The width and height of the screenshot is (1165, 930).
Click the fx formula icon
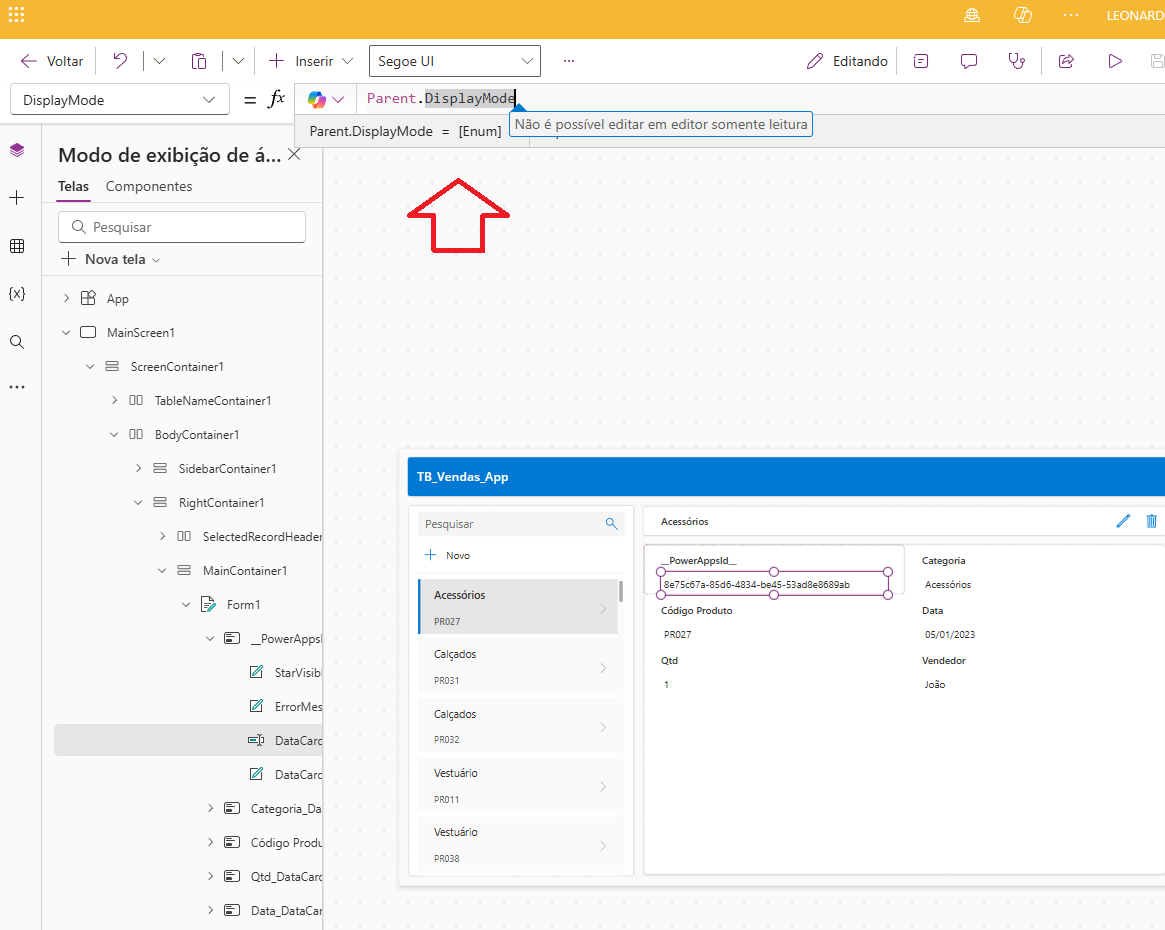[x=276, y=99]
